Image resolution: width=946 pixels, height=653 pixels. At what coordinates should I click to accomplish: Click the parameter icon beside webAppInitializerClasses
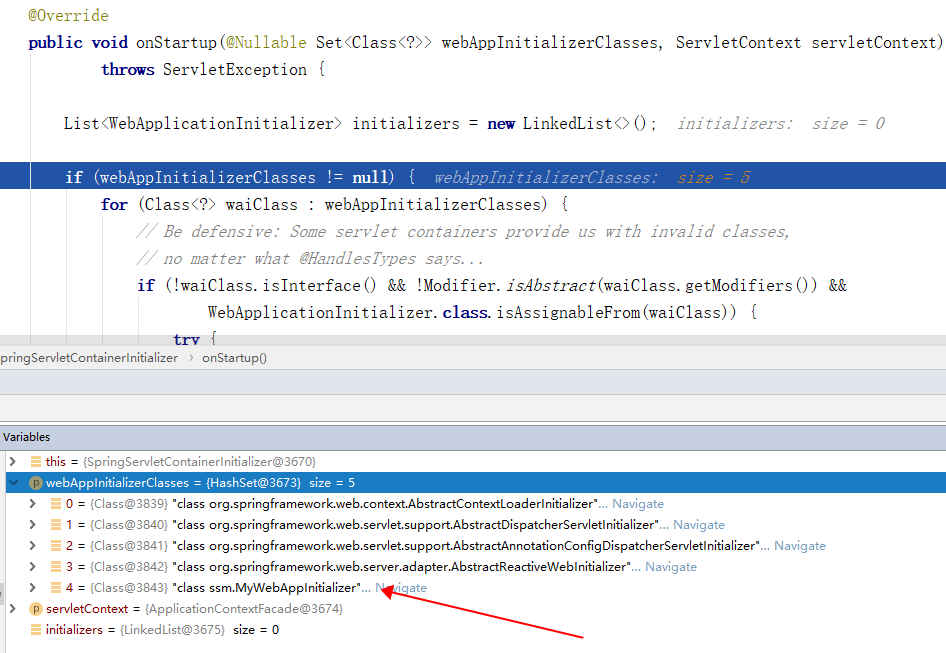pyautogui.click(x=36, y=483)
